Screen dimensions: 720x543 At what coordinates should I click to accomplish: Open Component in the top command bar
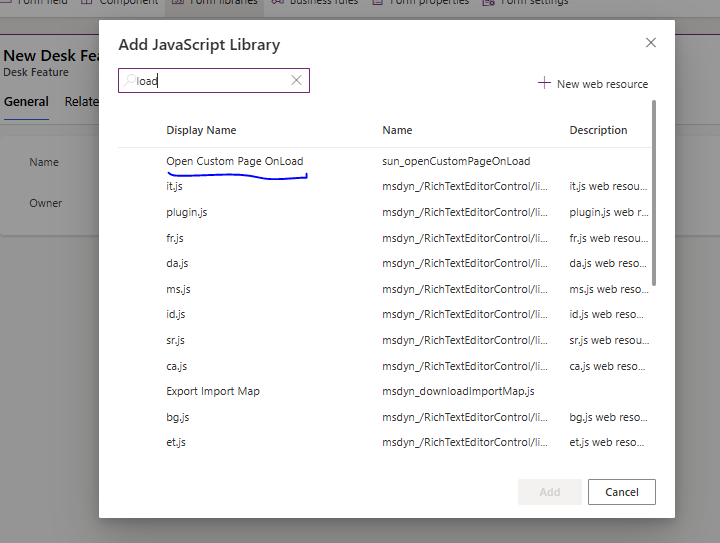coord(119,2)
